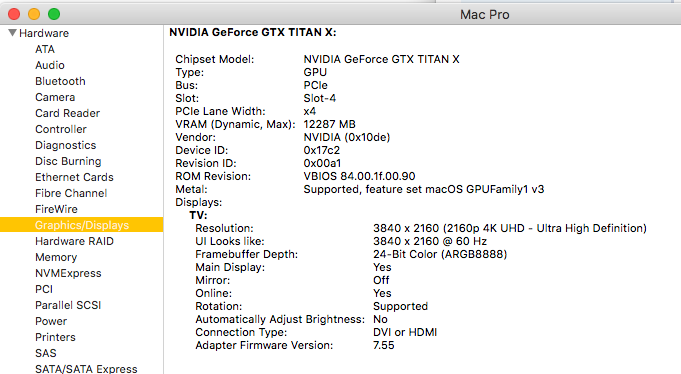The height and width of the screenshot is (374, 681).
Task: Open the Disc Burning section
Action: [68, 161]
